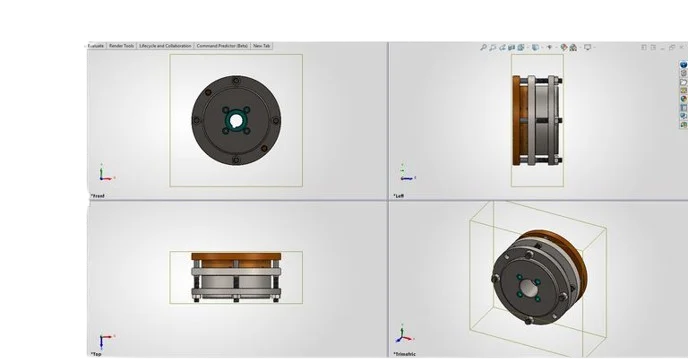Open the Lifecycle and Collaboration tab
The width and height of the screenshot is (688, 363).
(165, 46)
